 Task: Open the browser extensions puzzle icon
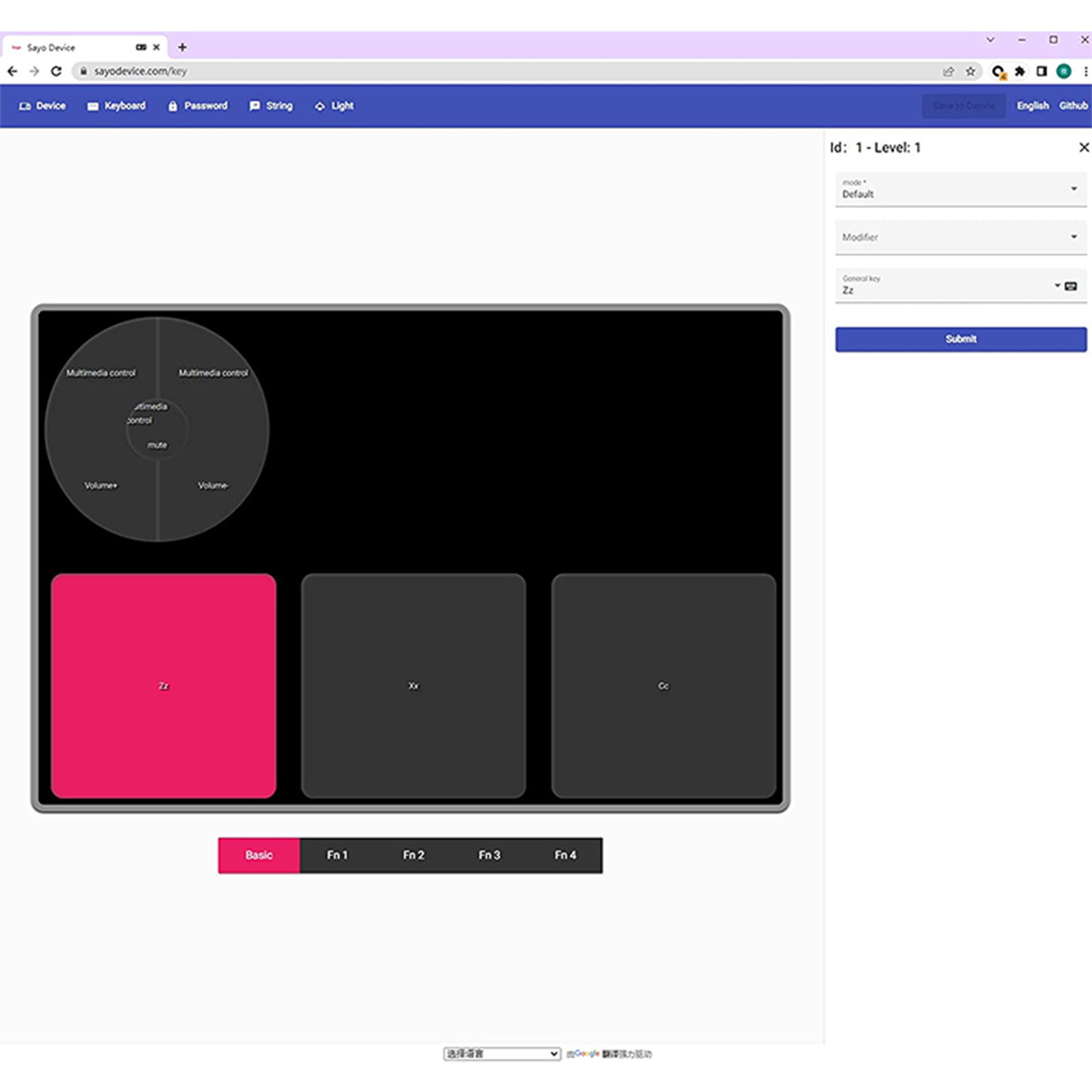[x=1020, y=71]
